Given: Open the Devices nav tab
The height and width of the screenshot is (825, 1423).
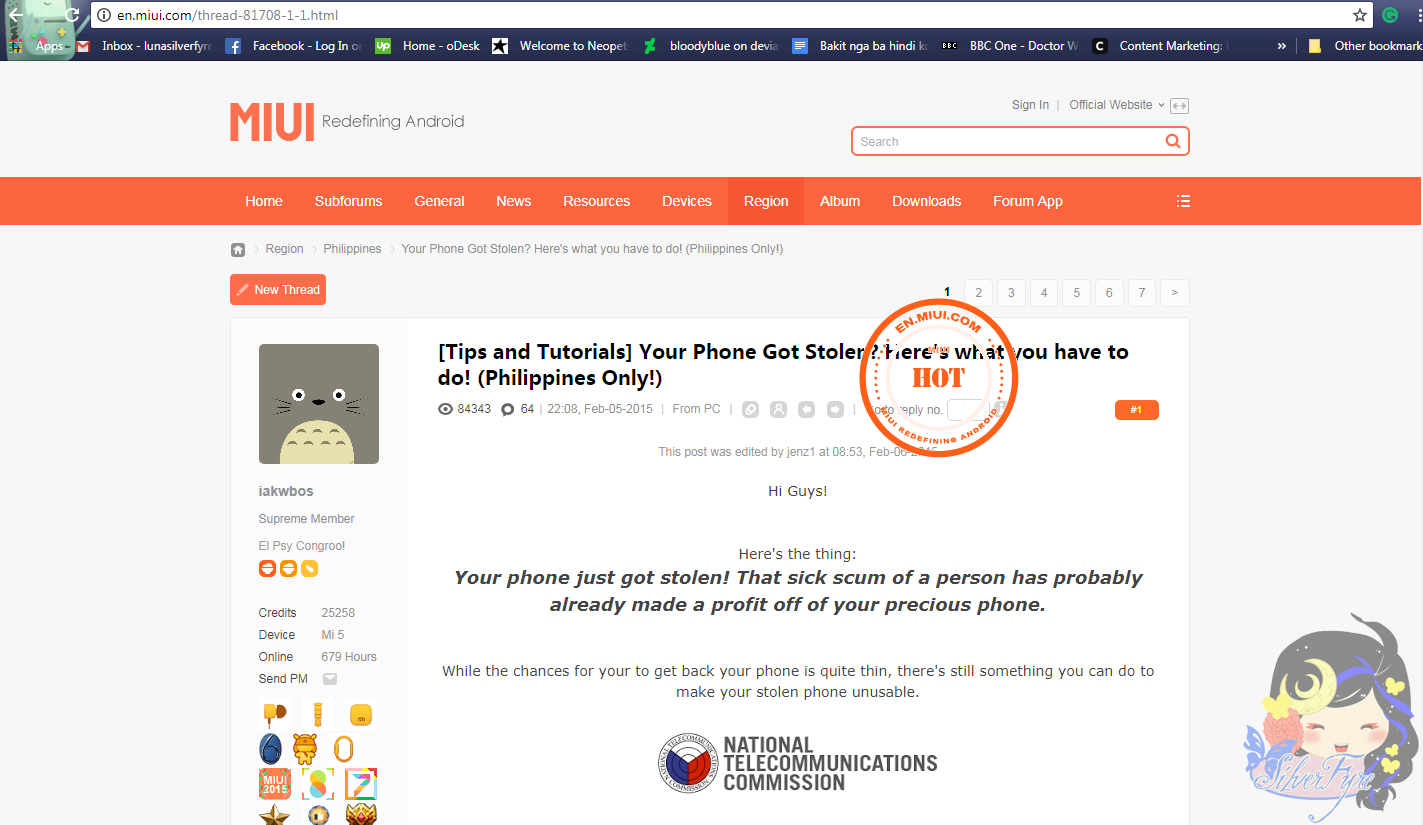Looking at the screenshot, I should (687, 201).
